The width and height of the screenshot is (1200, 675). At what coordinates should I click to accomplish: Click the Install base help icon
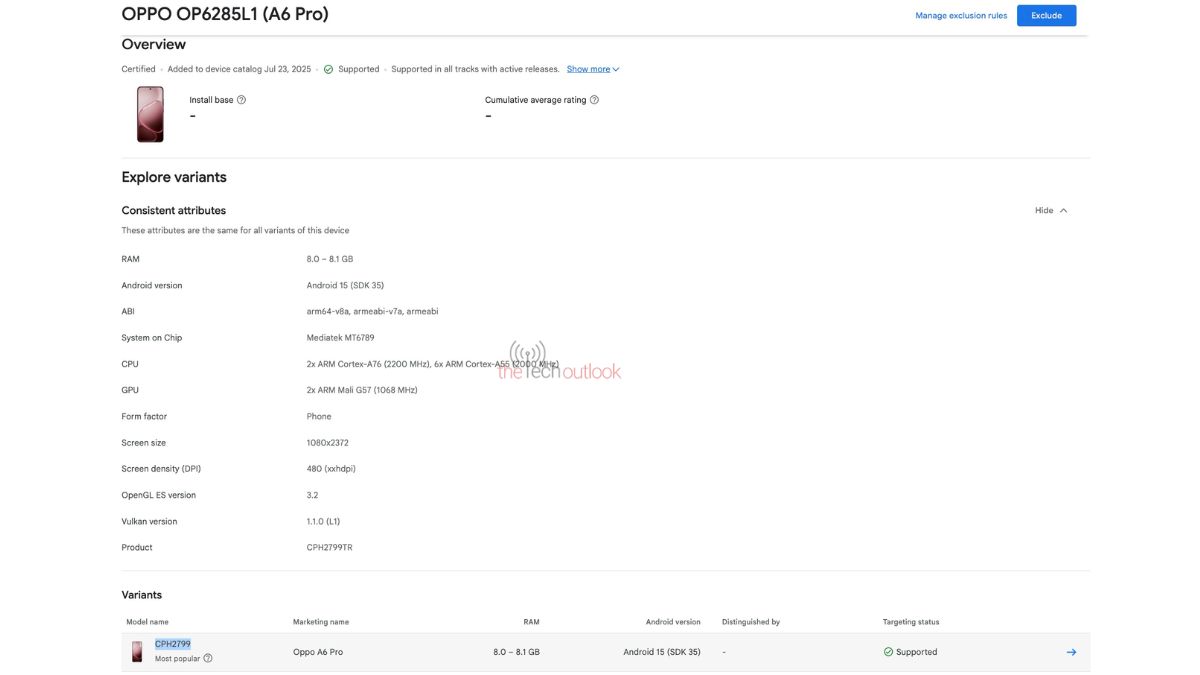coord(241,100)
